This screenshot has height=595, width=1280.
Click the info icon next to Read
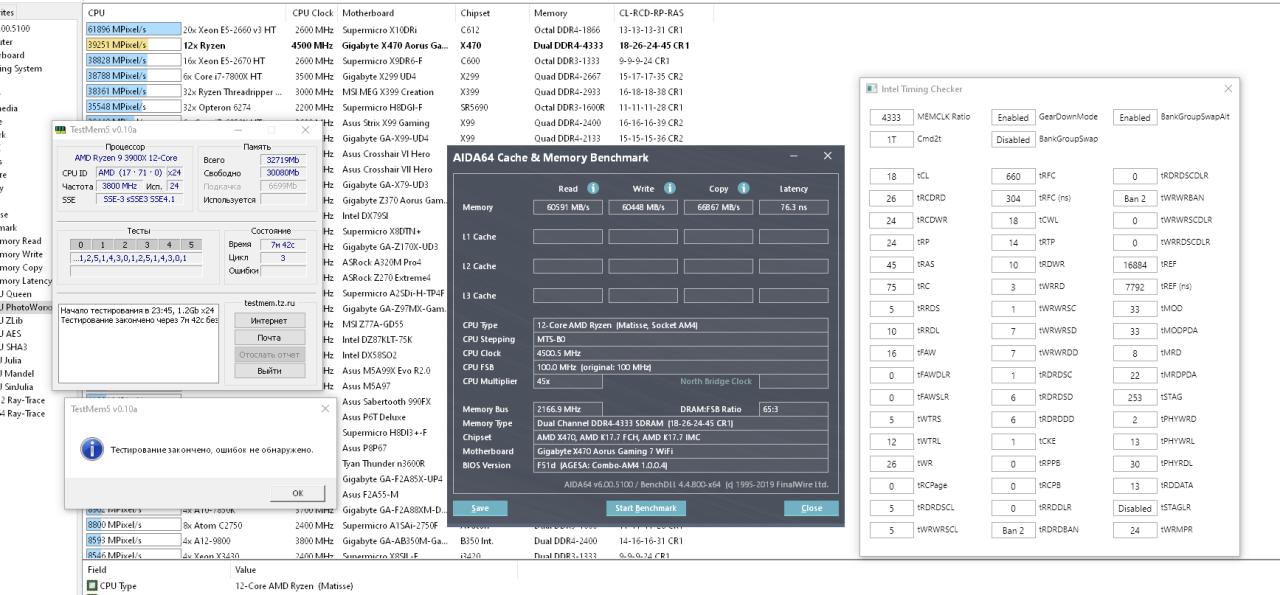point(593,188)
